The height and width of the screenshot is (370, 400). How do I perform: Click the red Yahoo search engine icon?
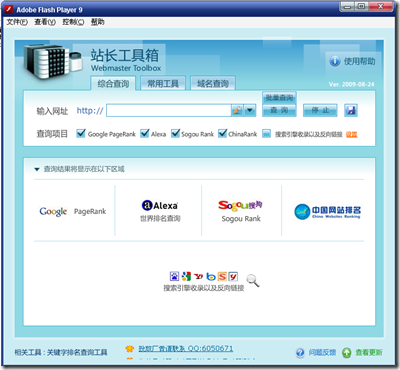coord(199,276)
